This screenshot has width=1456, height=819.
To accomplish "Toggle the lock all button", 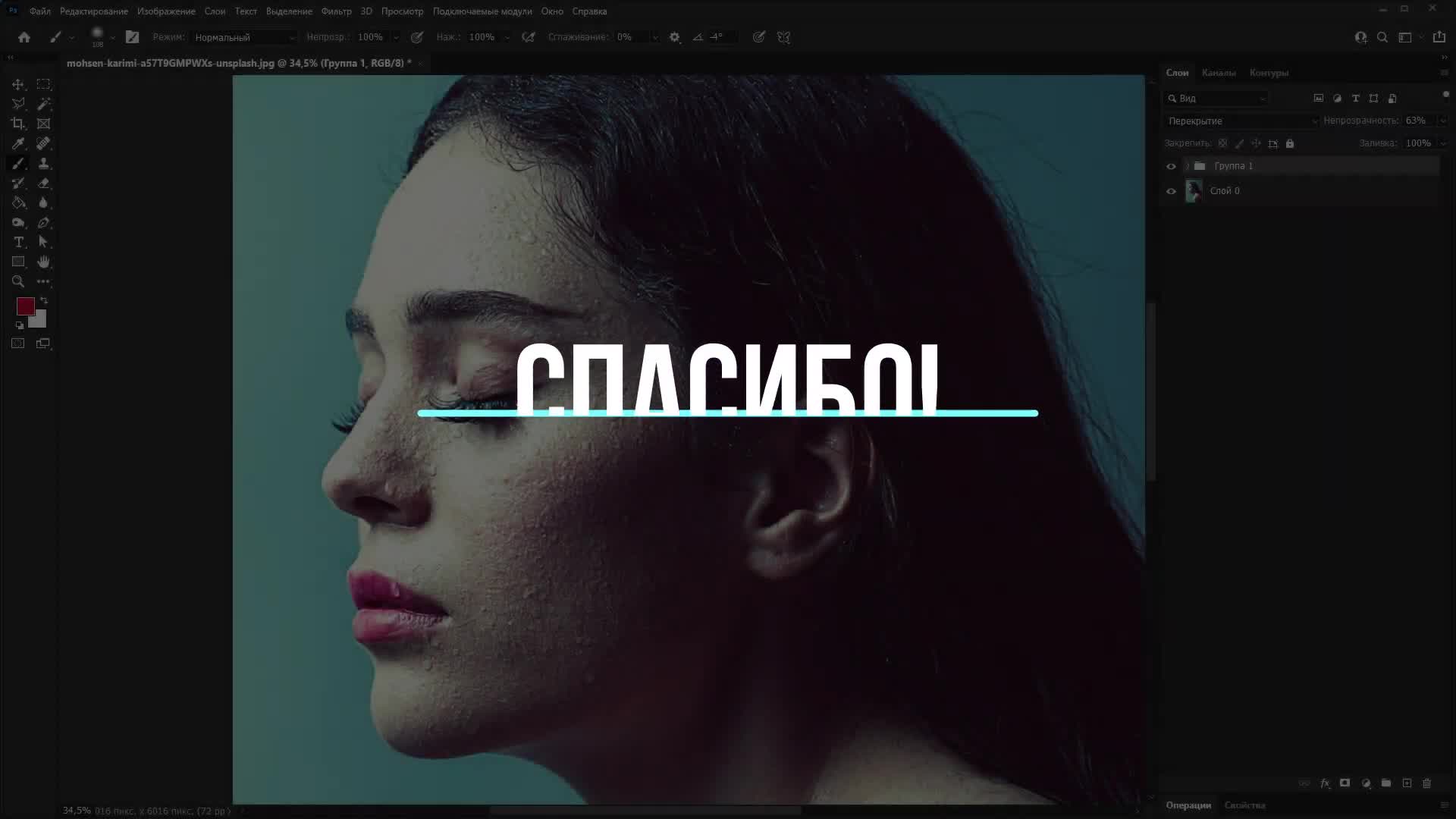I will [x=1290, y=143].
